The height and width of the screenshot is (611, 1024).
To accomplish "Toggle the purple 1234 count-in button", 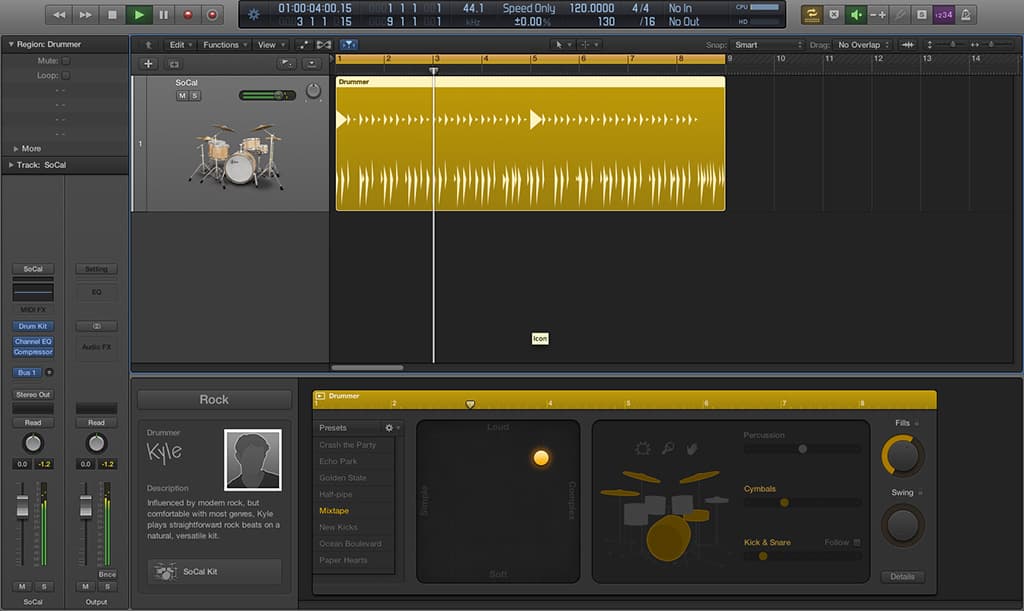I will pyautogui.click(x=944, y=14).
